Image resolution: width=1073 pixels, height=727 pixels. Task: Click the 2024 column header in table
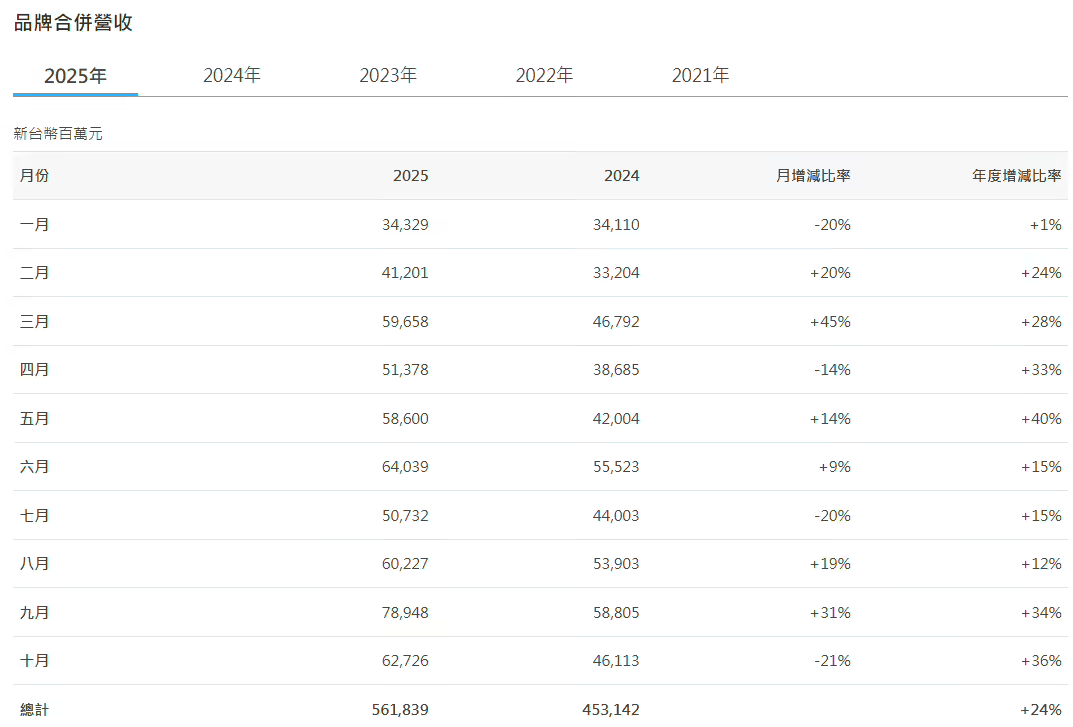point(621,176)
